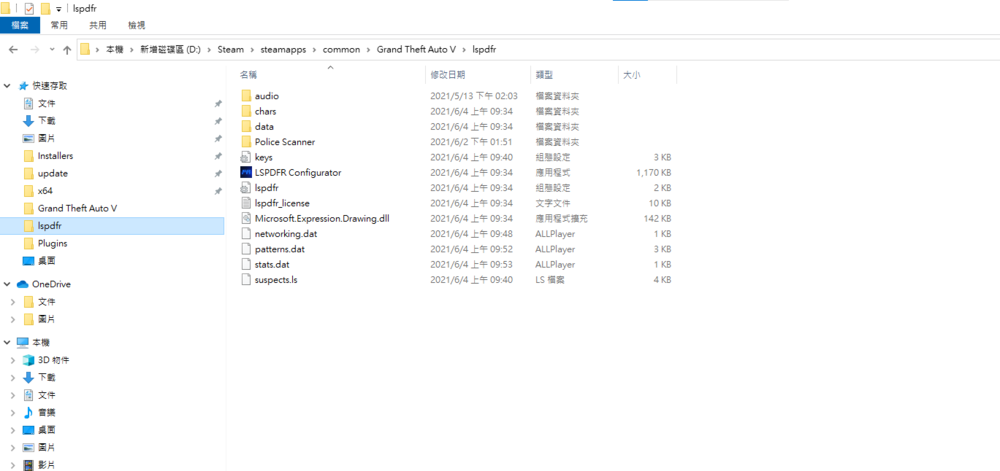Expand OneDrive 文件 folder node
The image size is (1000, 471).
pos(13,301)
